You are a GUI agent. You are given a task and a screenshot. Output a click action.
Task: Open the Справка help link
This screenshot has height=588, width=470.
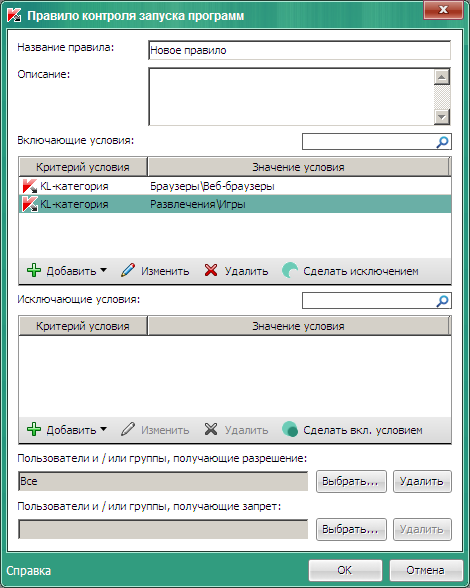[29, 571]
